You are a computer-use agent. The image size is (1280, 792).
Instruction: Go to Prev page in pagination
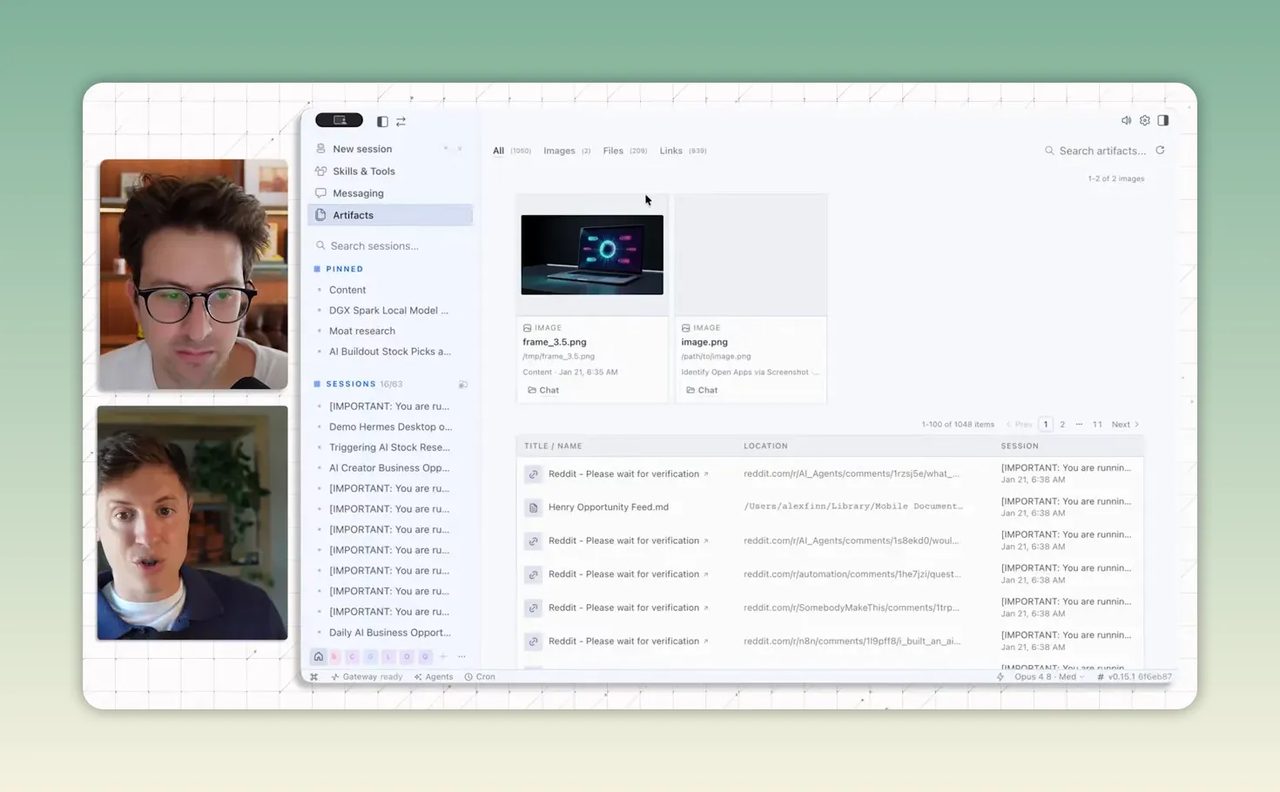pos(1019,424)
